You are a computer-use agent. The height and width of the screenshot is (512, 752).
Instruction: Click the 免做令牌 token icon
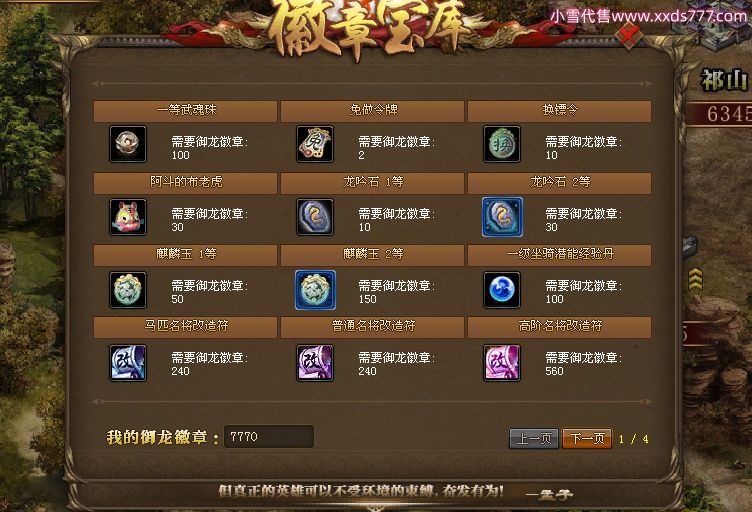[315, 144]
